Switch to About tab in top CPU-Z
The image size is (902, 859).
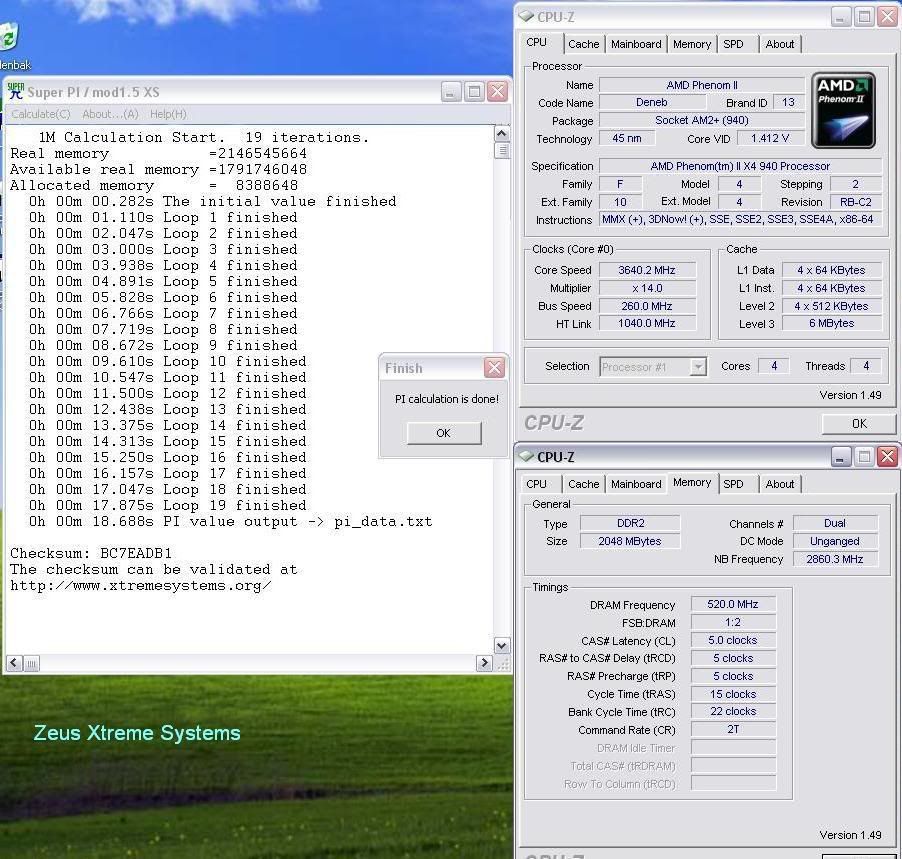[x=779, y=44]
